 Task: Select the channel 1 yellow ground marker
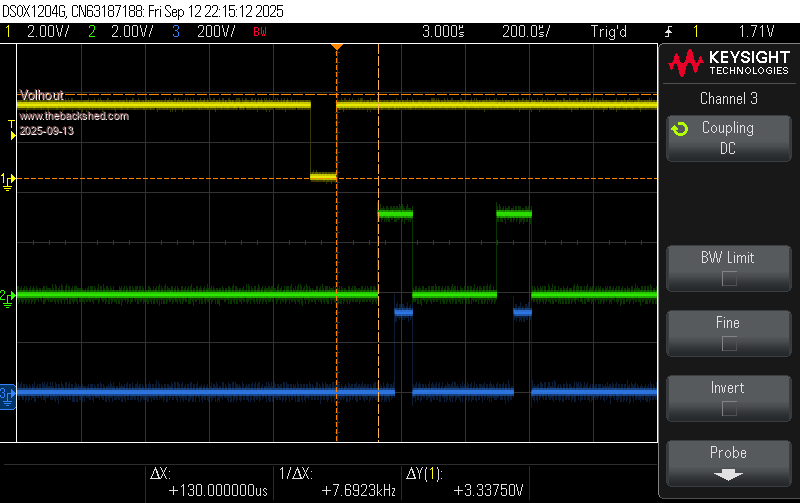pos(8,180)
